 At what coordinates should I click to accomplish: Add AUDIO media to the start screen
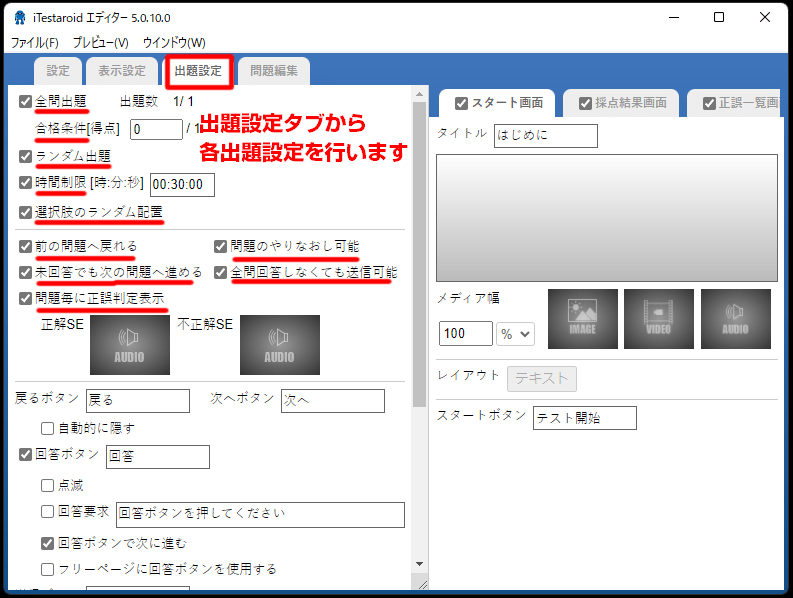[735, 319]
